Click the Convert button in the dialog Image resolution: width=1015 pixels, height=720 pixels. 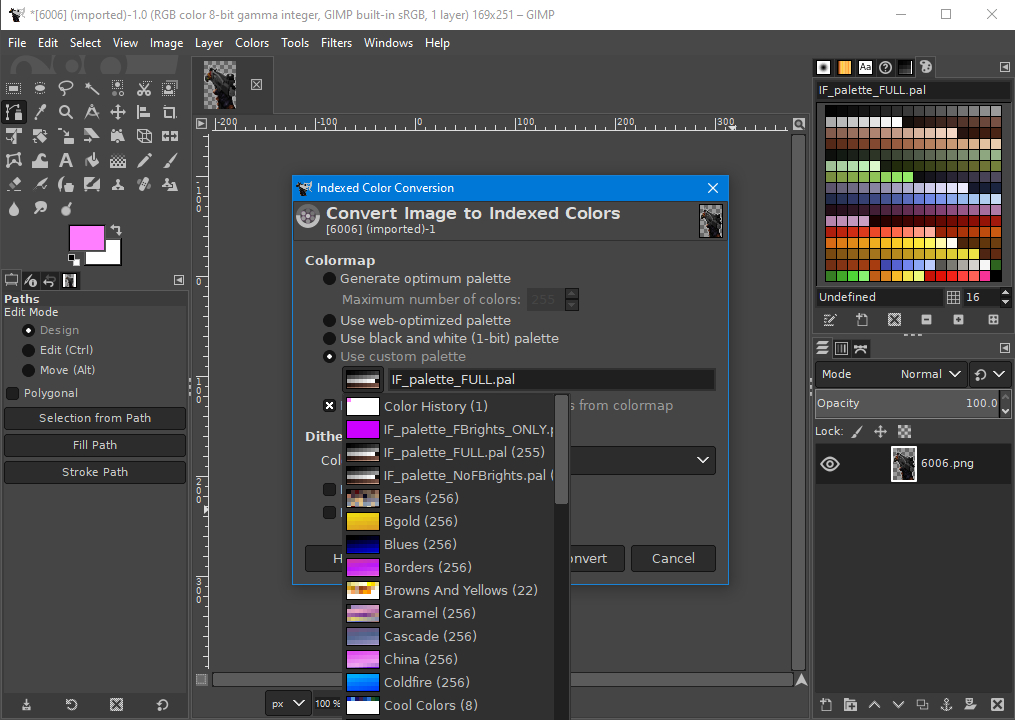(597, 559)
